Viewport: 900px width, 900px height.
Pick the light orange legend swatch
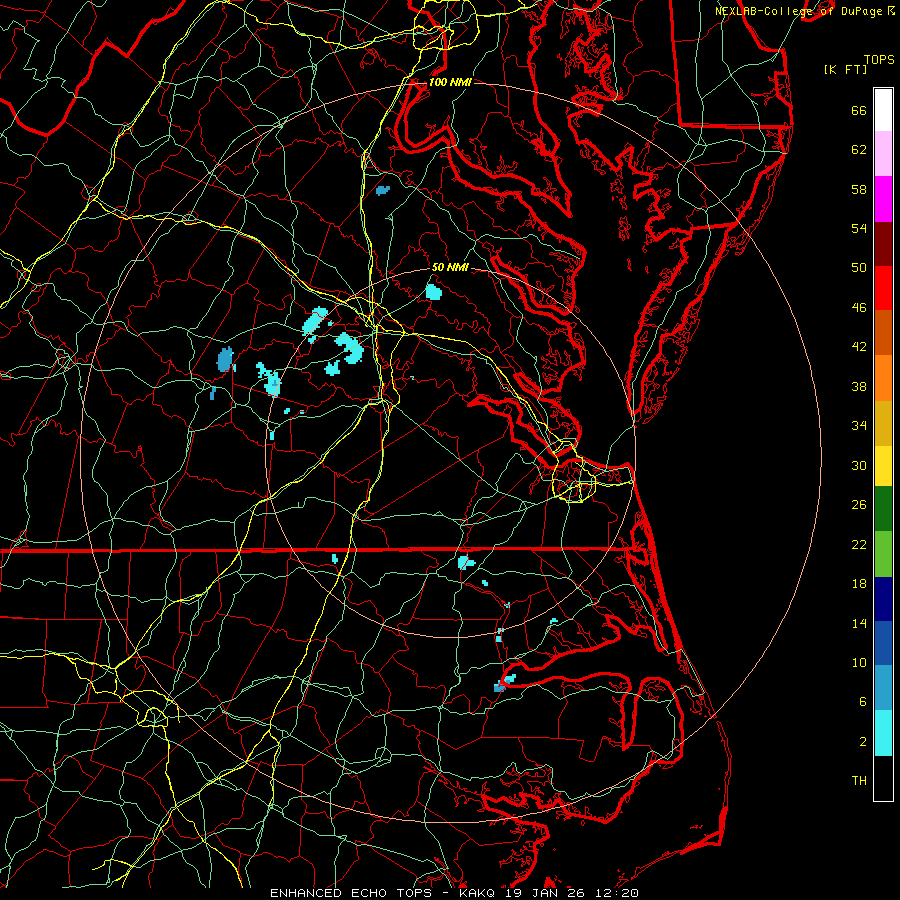[x=883, y=378]
